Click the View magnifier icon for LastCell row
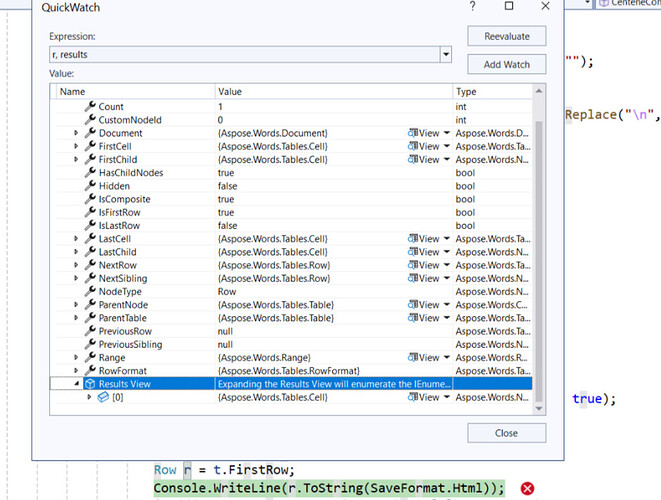The width and height of the screenshot is (661, 500). (x=413, y=239)
